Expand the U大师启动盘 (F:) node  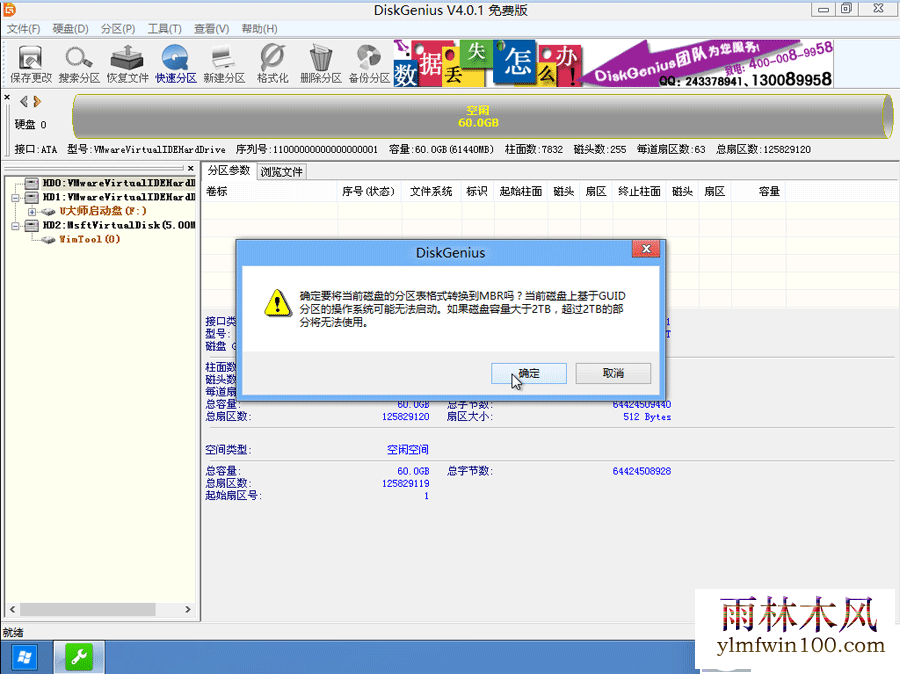point(32,212)
